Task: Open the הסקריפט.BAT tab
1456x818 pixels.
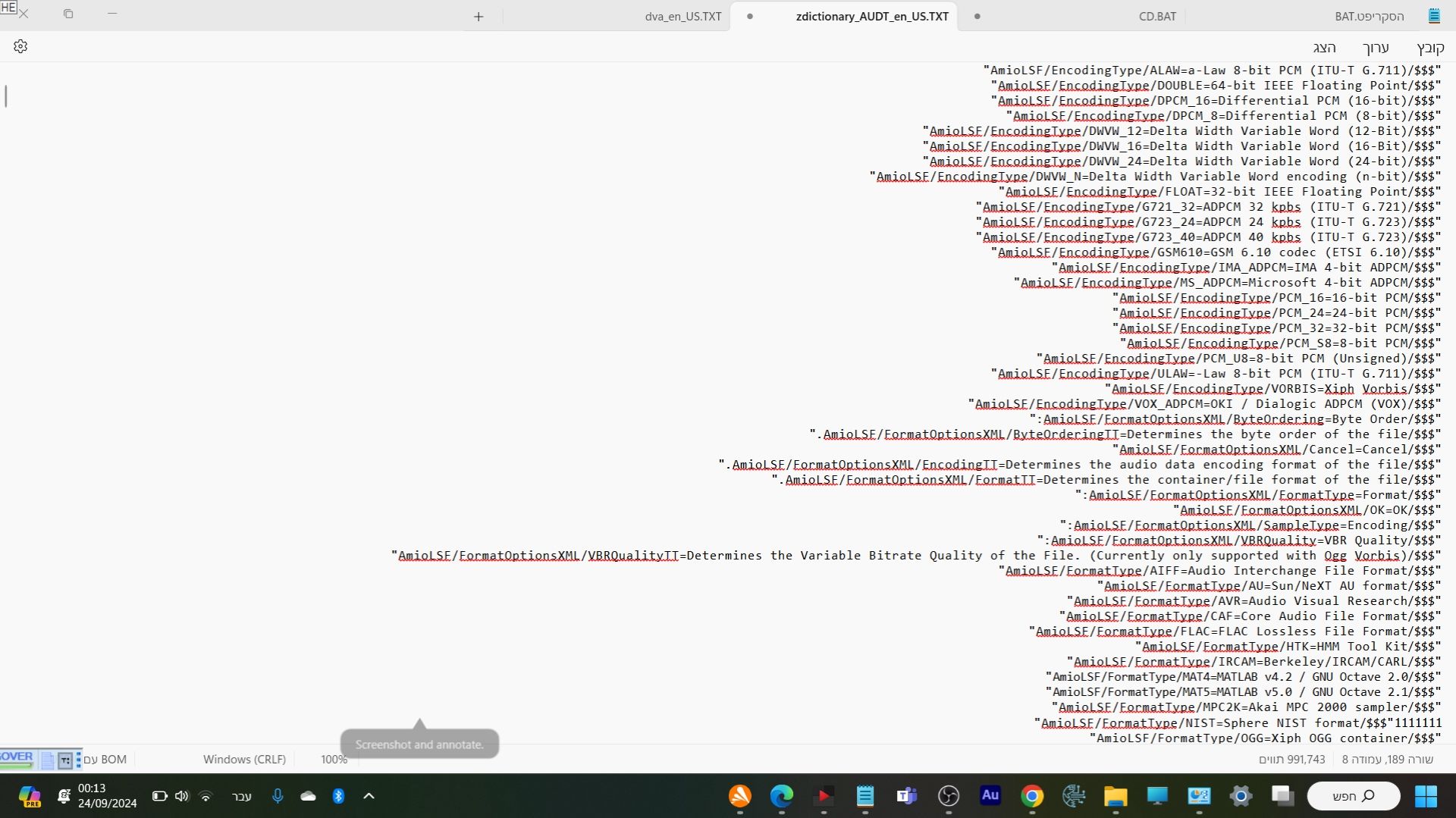Action: [1370, 17]
